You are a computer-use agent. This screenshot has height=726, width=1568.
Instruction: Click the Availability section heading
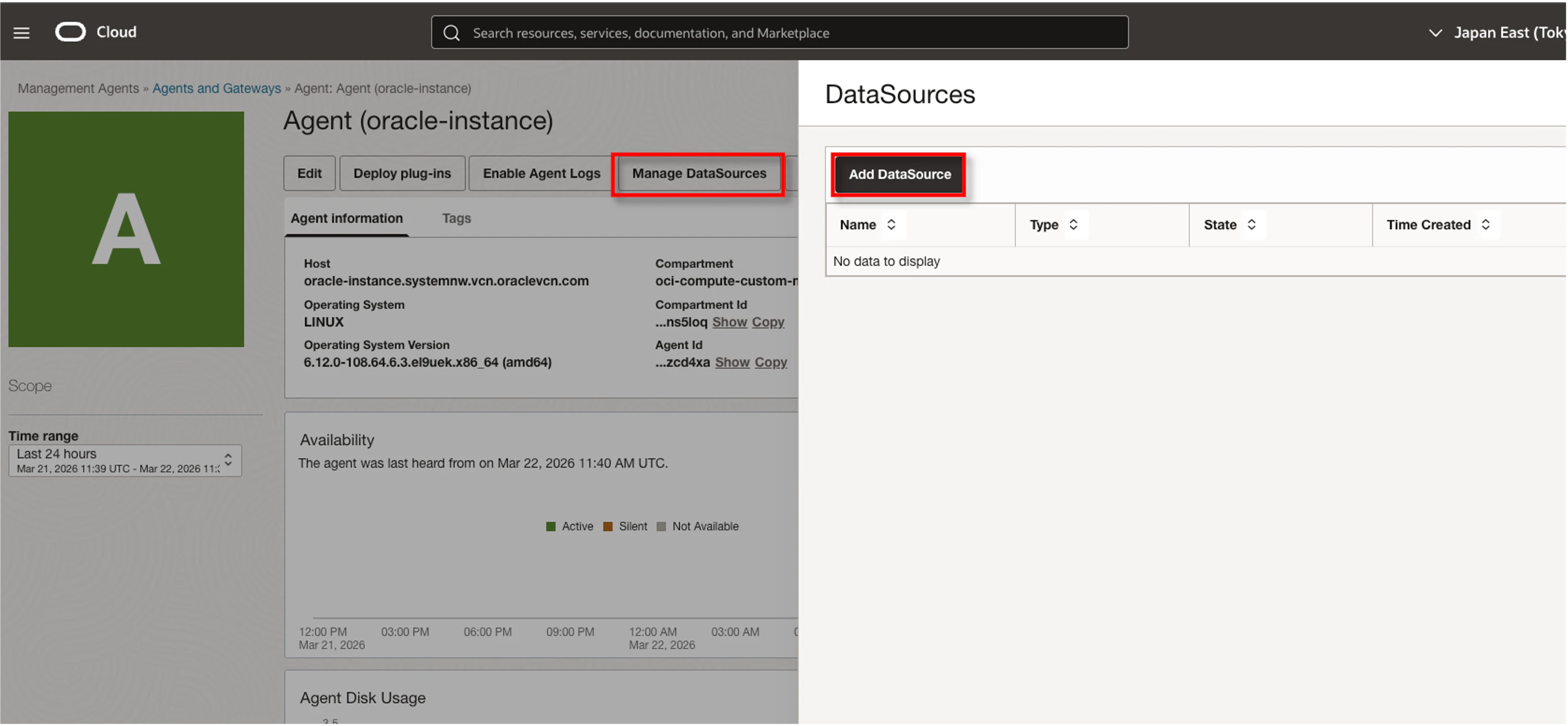337,440
